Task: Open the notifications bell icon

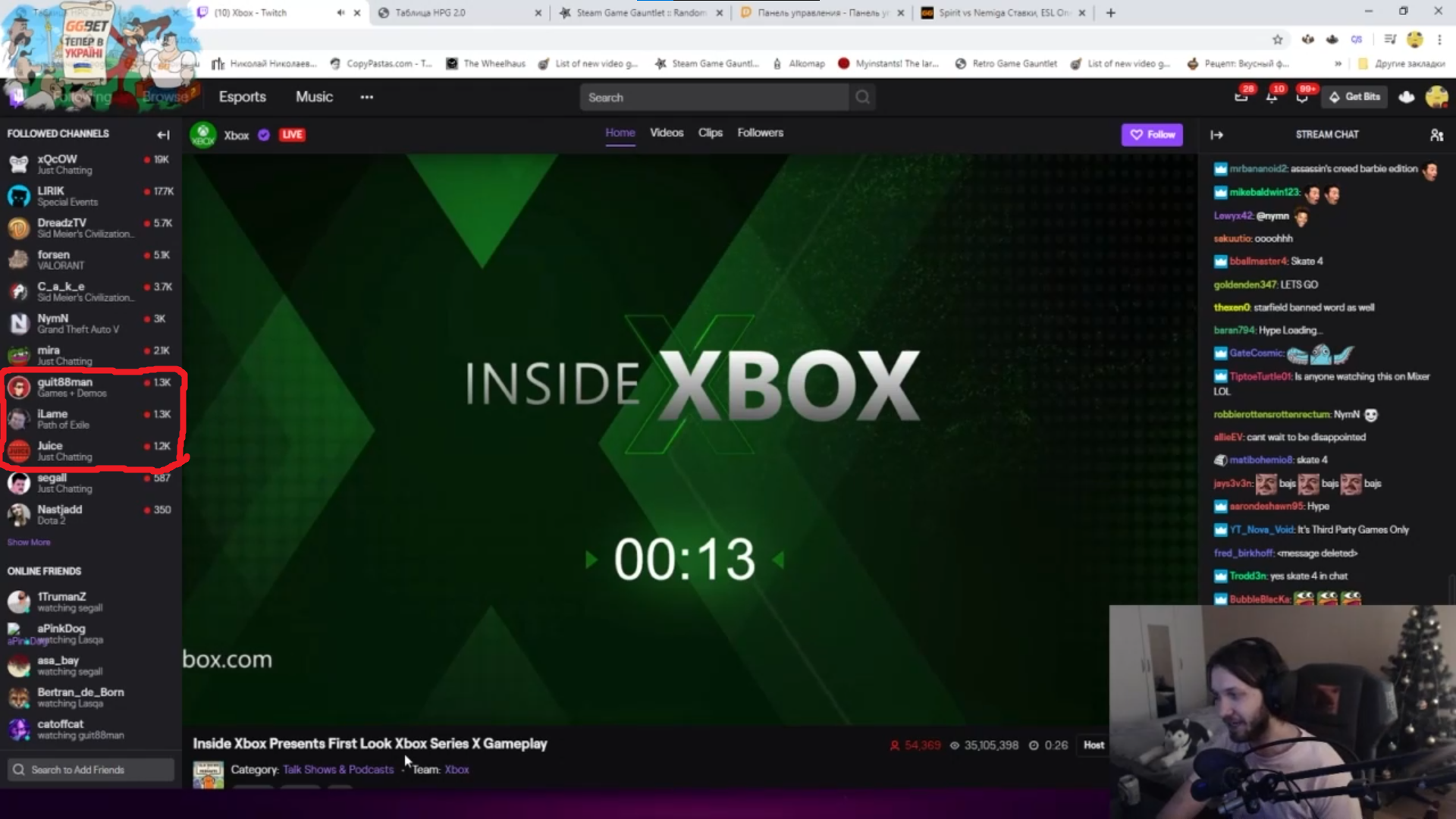Action: click(x=1272, y=97)
